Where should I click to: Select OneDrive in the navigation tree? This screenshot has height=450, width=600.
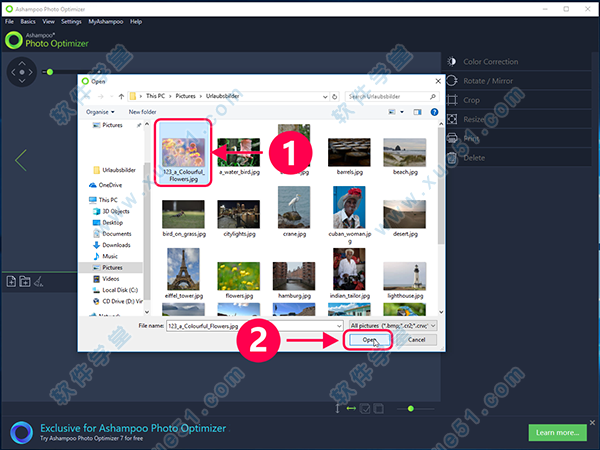click(x=110, y=185)
